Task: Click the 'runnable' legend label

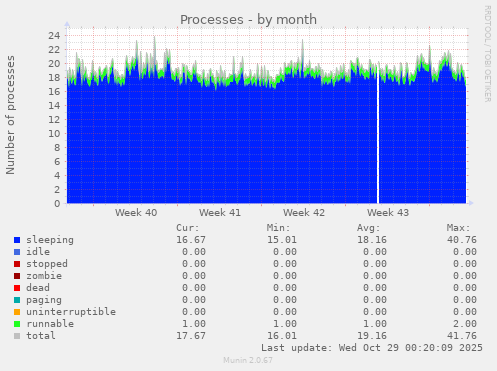Action: 50,324
